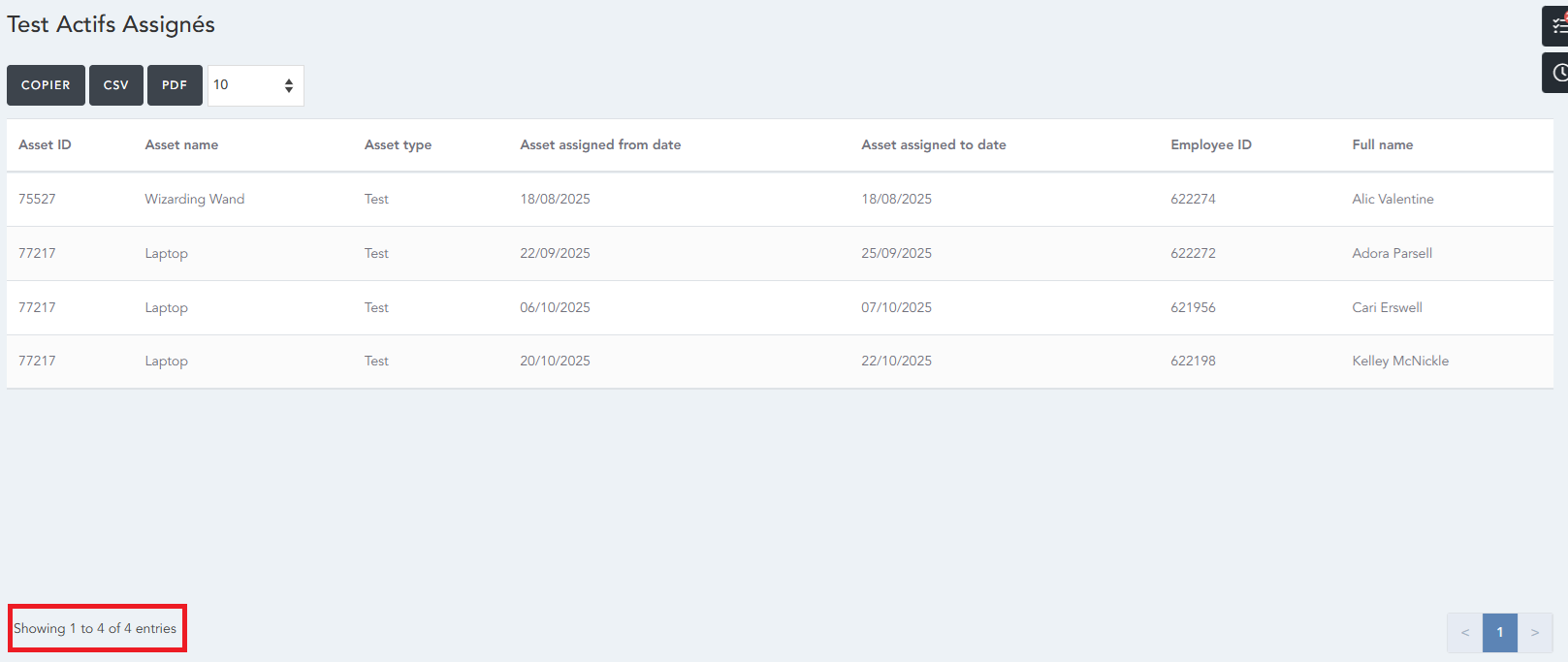Sort by Asset assigned to date header
This screenshot has height=662, width=1568.
click(933, 144)
